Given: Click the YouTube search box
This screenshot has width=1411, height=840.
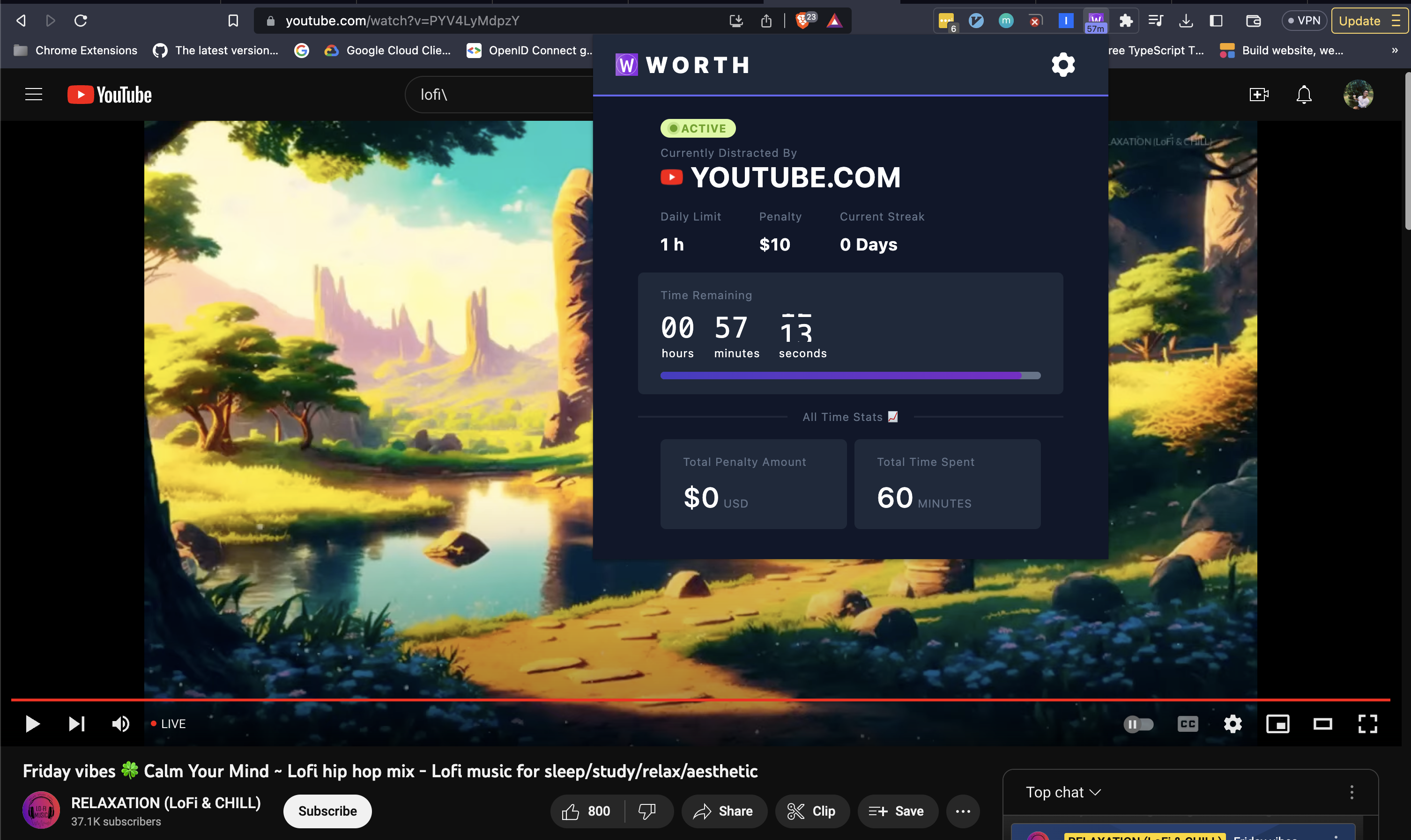Looking at the screenshot, I should point(498,95).
